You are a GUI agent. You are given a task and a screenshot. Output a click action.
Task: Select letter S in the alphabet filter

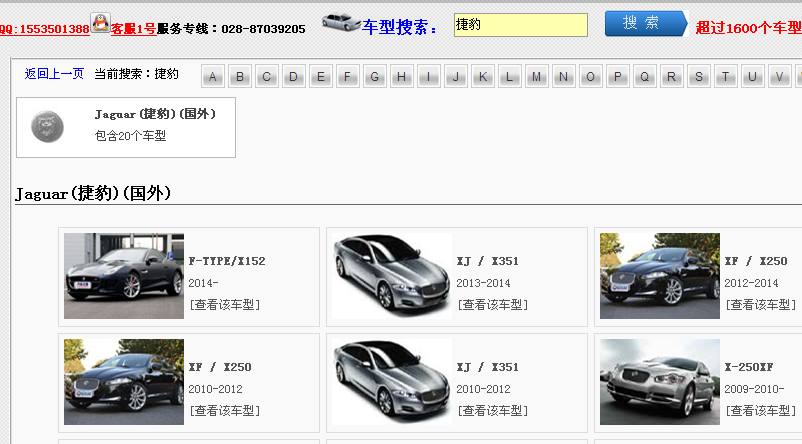pyautogui.click(x=699, y=76)
